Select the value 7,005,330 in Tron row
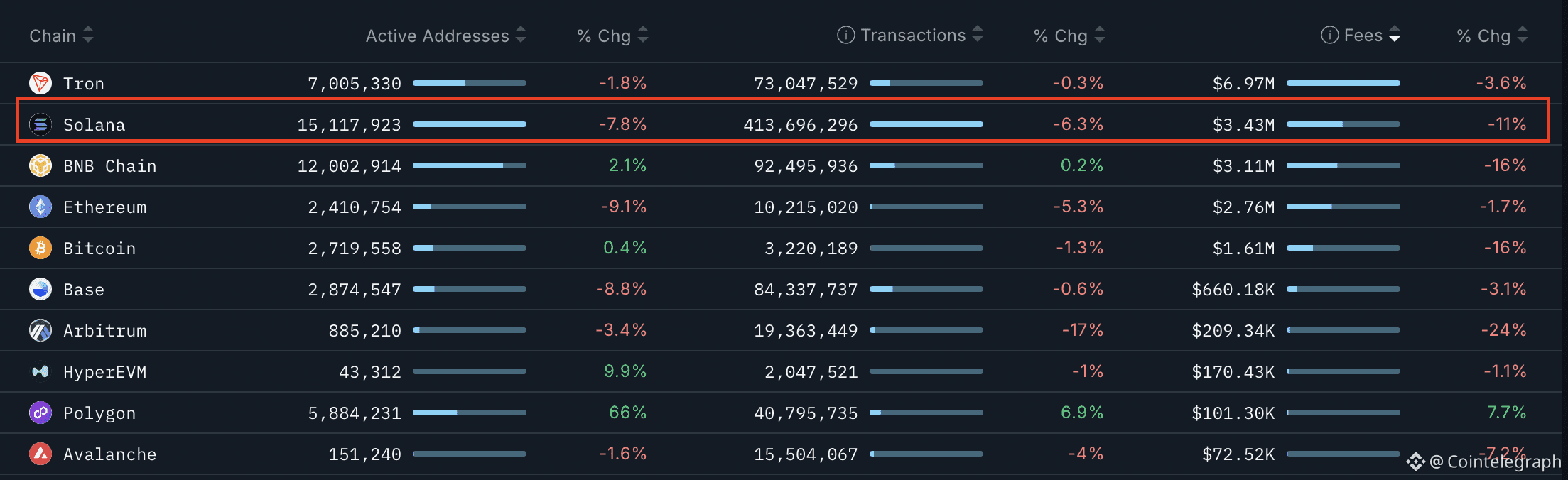The height and width of the screenshot is (480, 1568). point(355,84)
